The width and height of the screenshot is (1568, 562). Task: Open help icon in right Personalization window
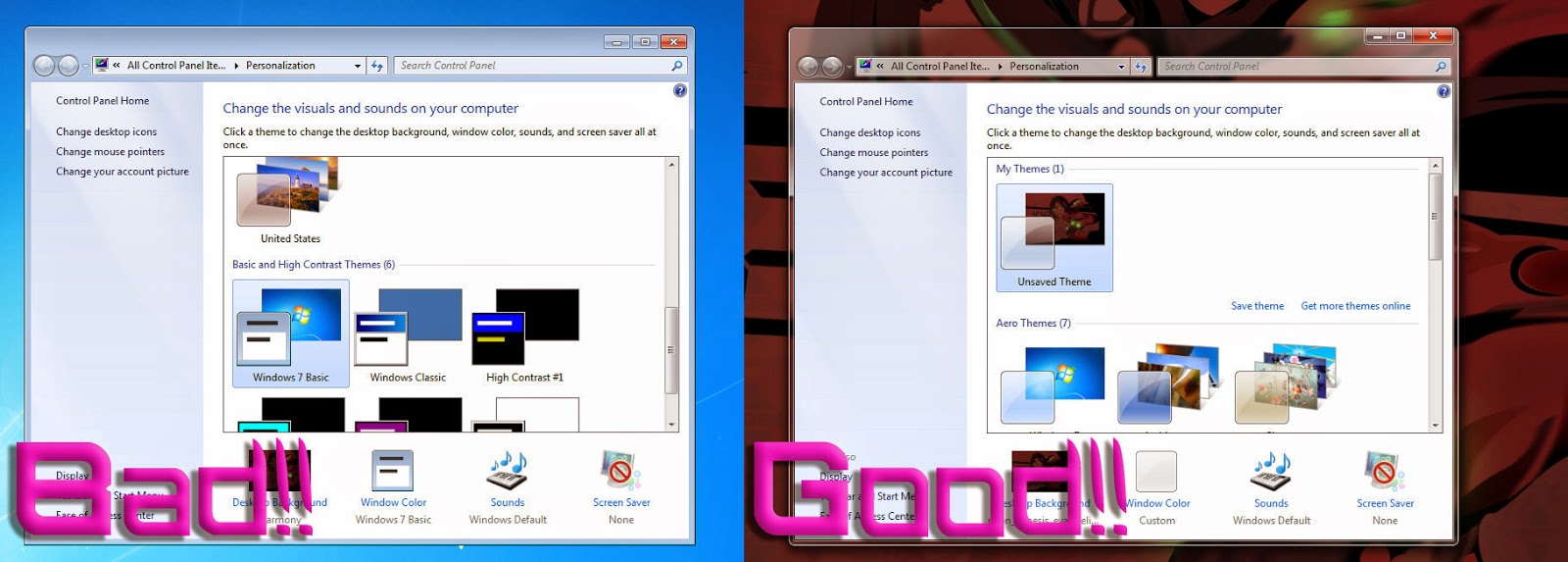tap(1444, 91)
